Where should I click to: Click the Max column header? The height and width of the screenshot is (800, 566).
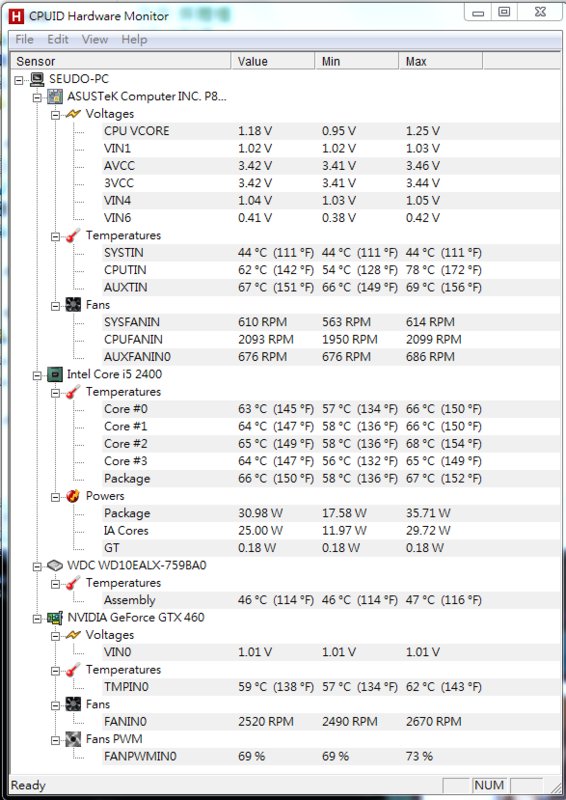click(440, 61)
